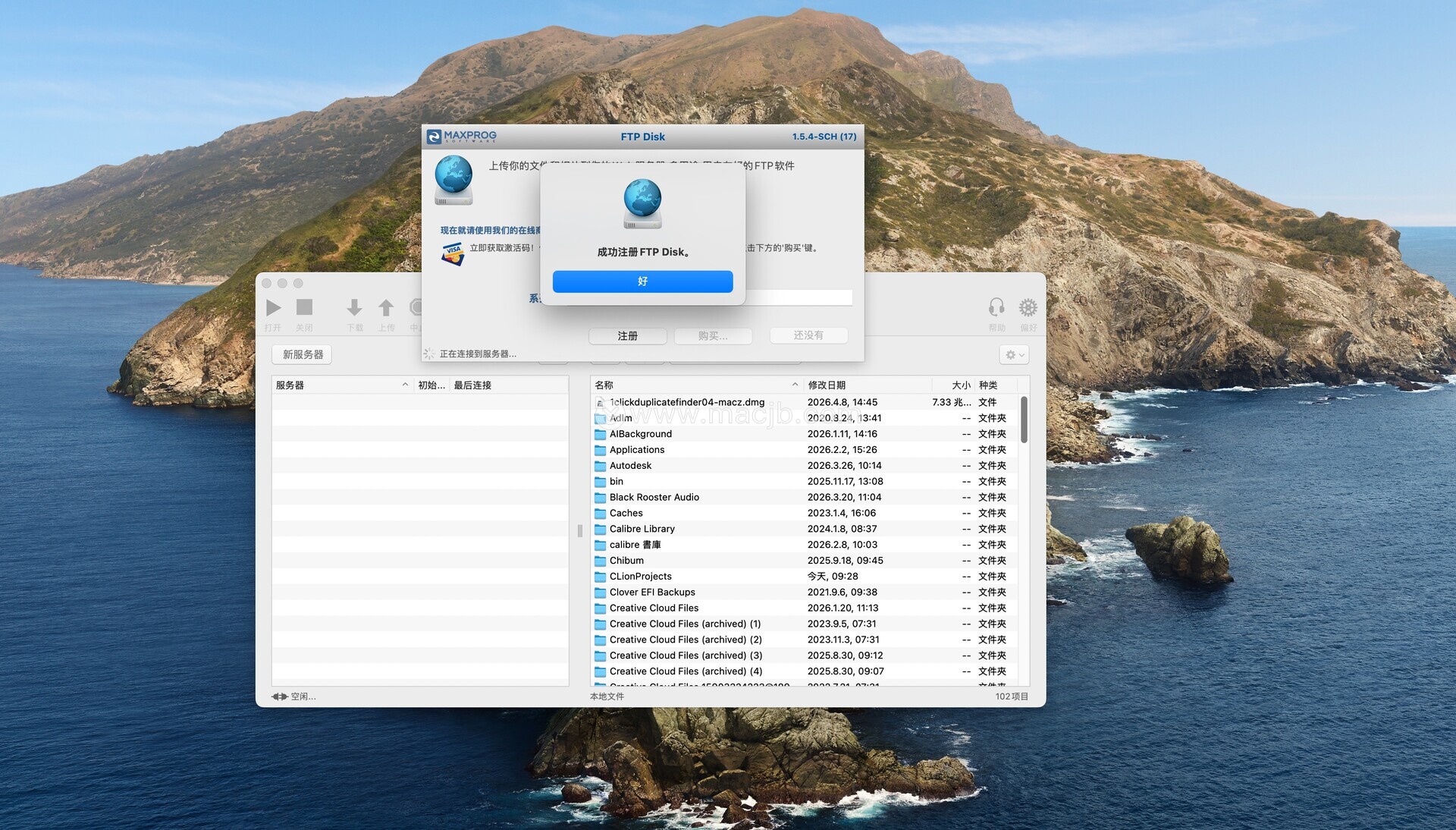Click the 关闭 stop icon in toolbar
1456x830 pixels.
click(304, 307)
